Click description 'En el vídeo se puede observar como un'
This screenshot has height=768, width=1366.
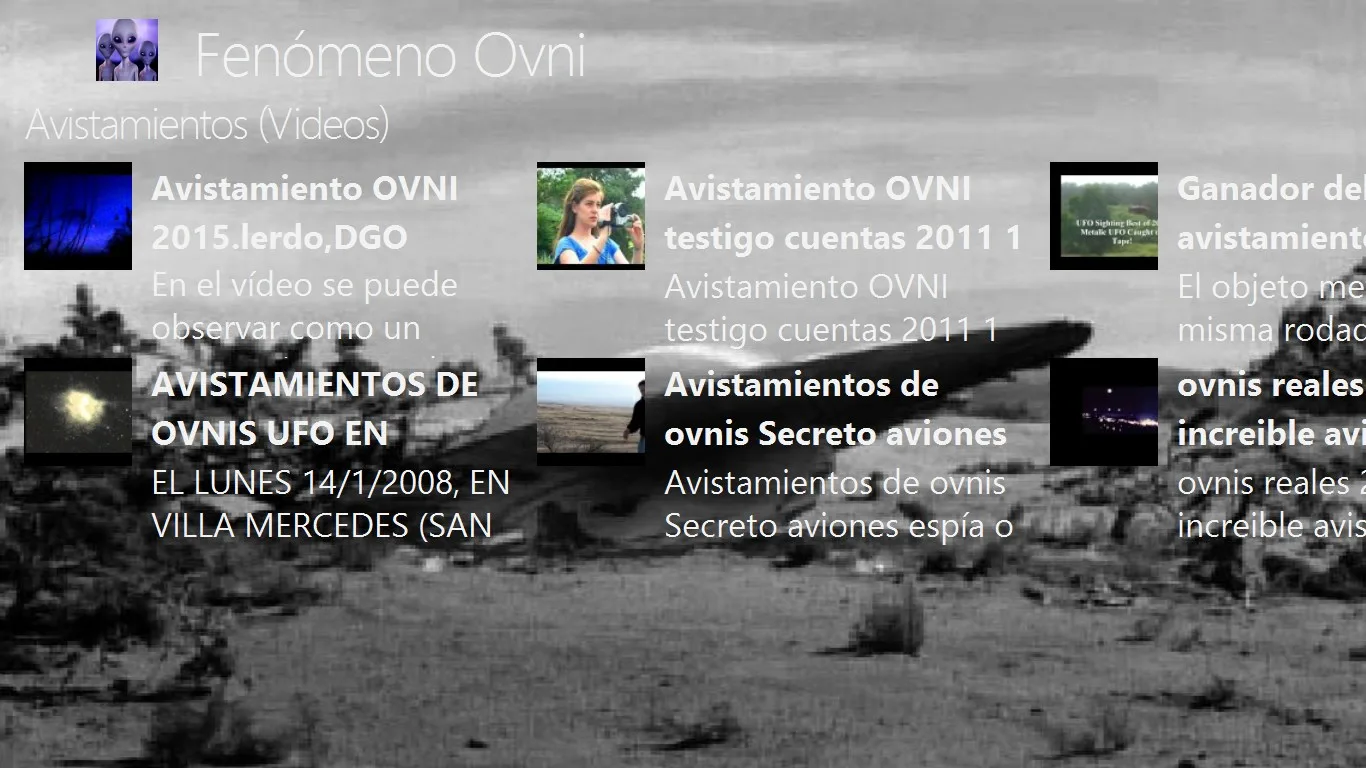pyautogui.click(x=305, y=306)
